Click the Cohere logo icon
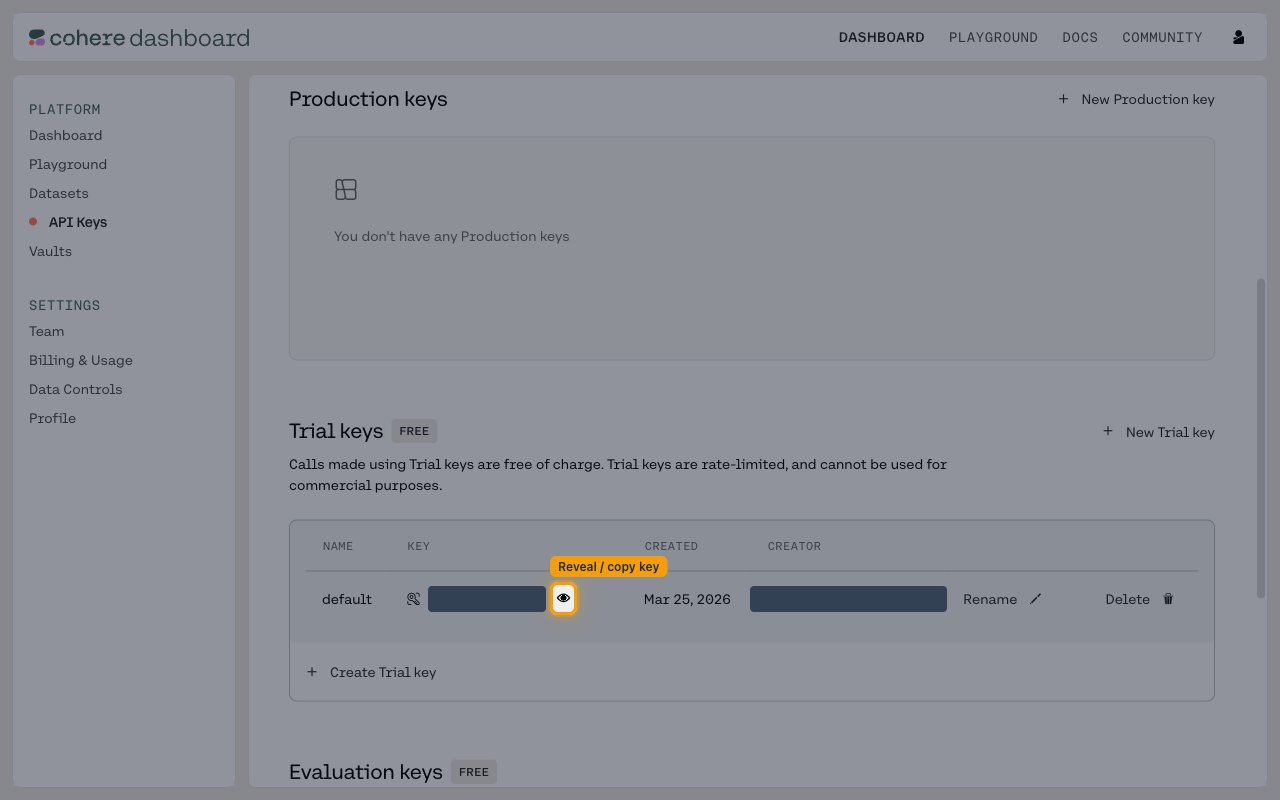The height and width of the screenshot is (800, 1280). point(37,38)
